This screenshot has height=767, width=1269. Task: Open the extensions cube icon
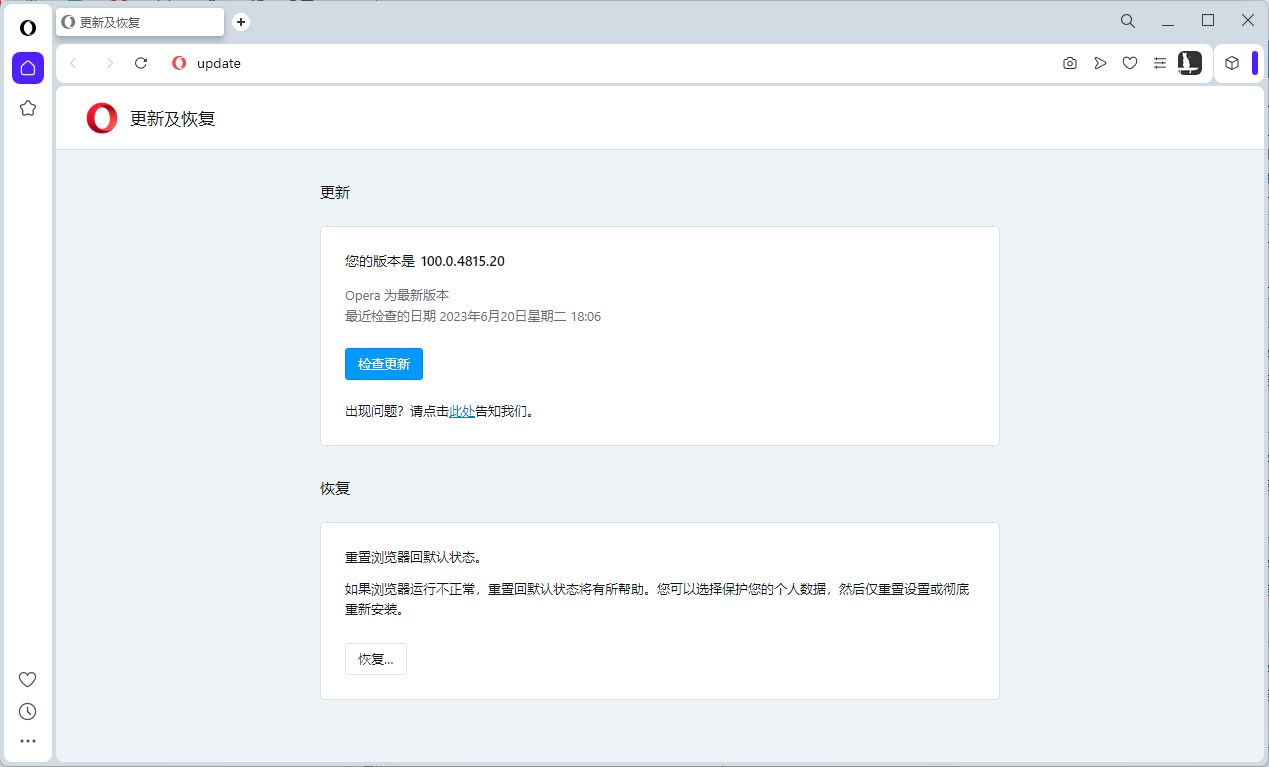click(x=1232, y=63)
